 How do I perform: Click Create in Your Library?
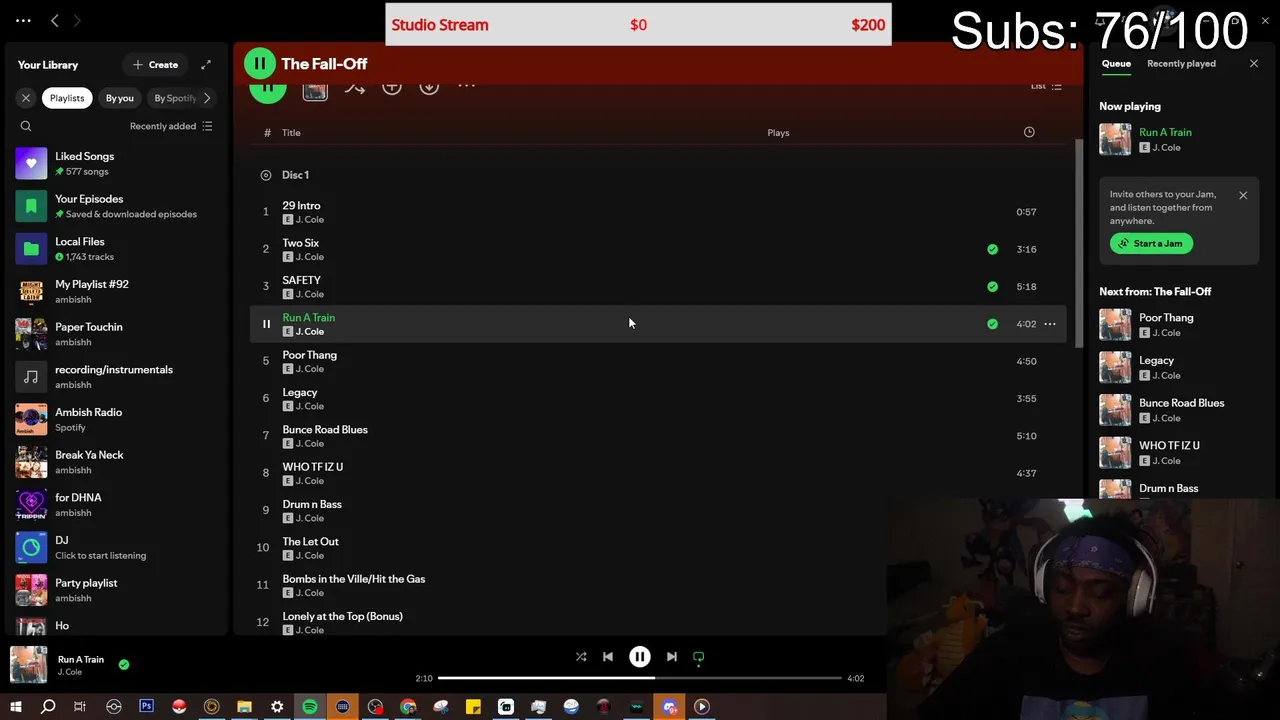click(x=155, y=65)
